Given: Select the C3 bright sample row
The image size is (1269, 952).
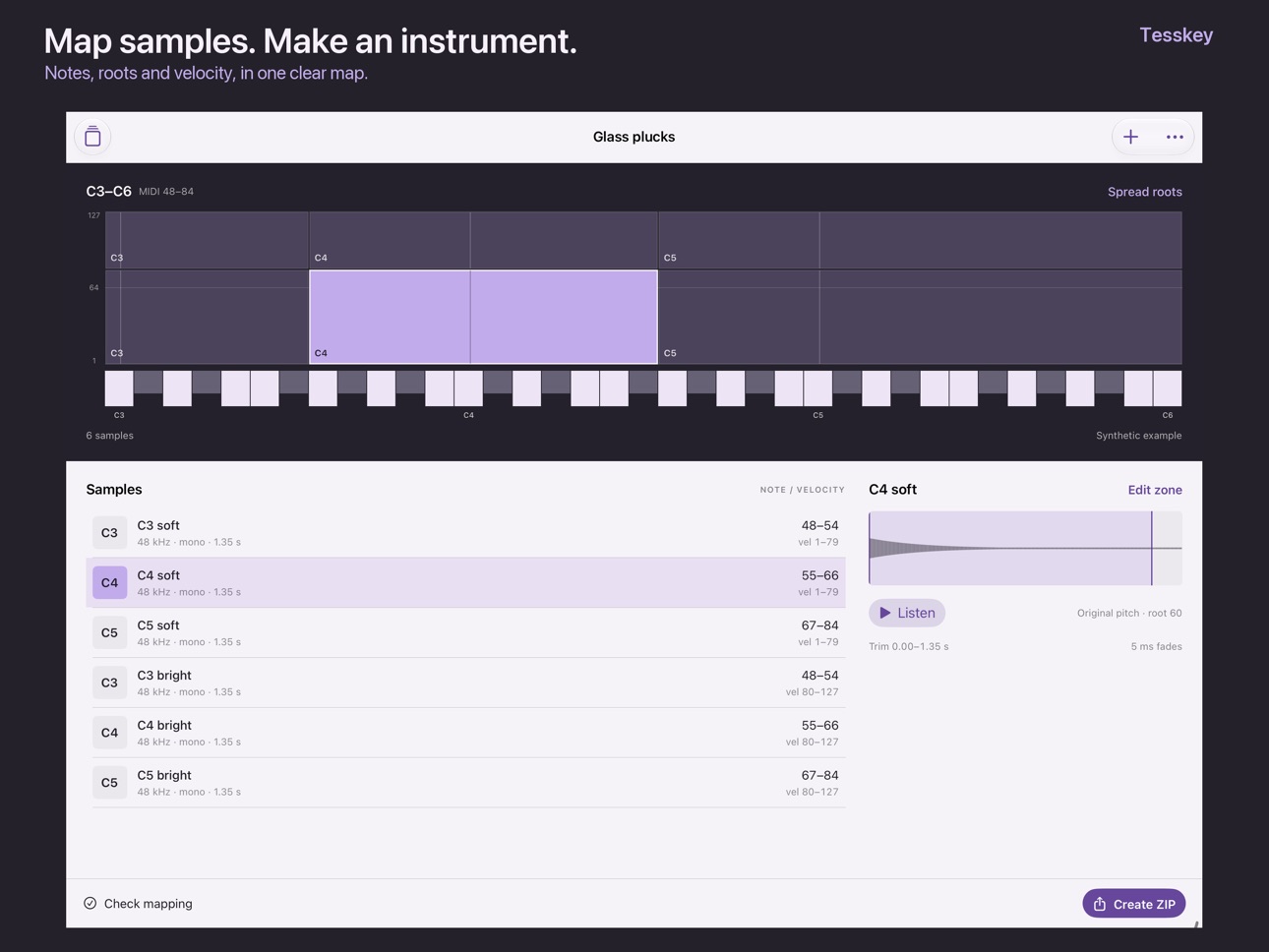Looking at the screenshot, I should coord(466,683).
